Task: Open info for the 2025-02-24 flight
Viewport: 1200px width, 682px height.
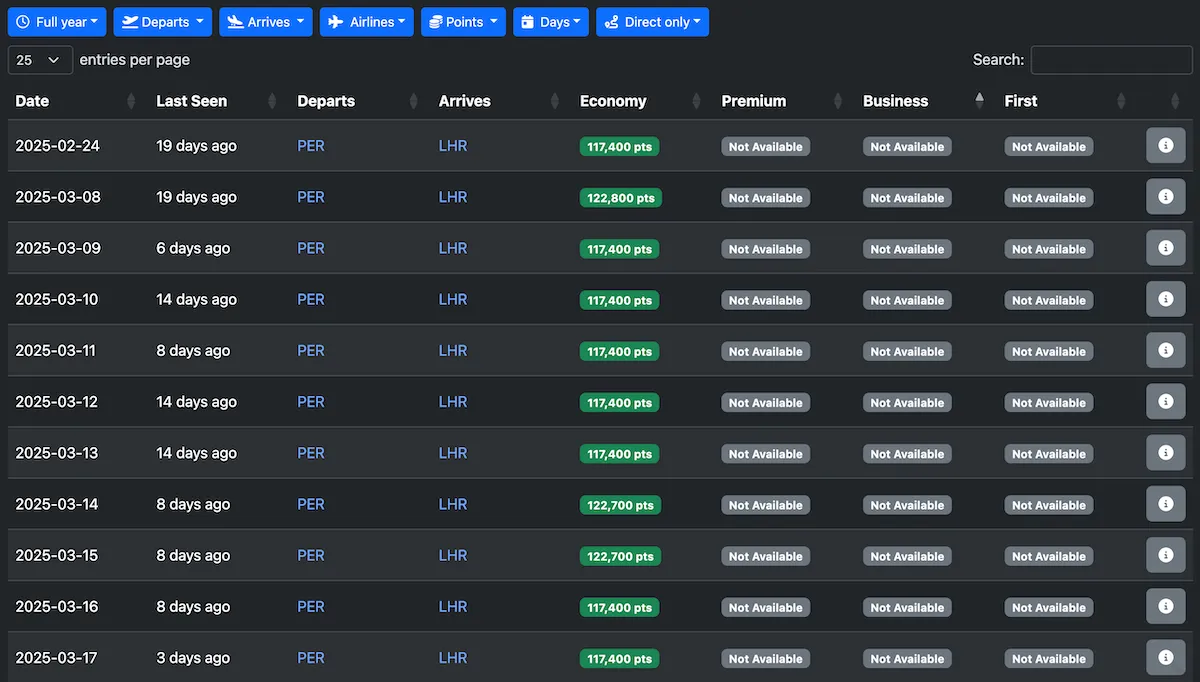Action: (x=1165, y=146)
